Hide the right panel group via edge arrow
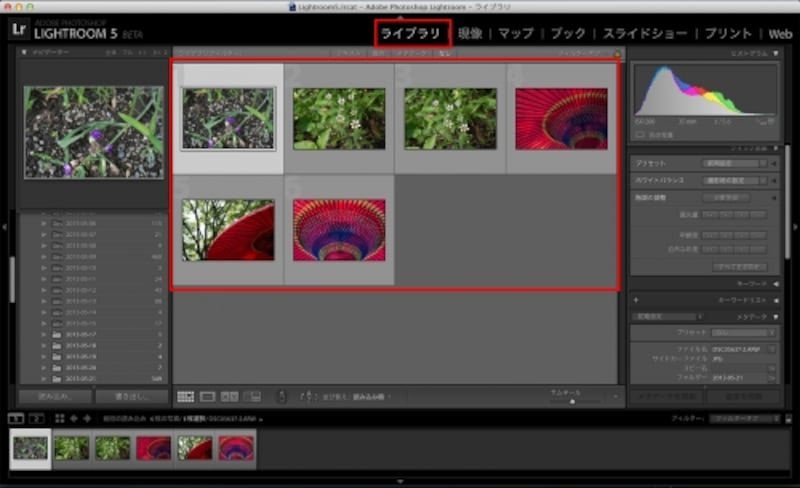The width and height of the screenshot is (800, 488). 795,227
